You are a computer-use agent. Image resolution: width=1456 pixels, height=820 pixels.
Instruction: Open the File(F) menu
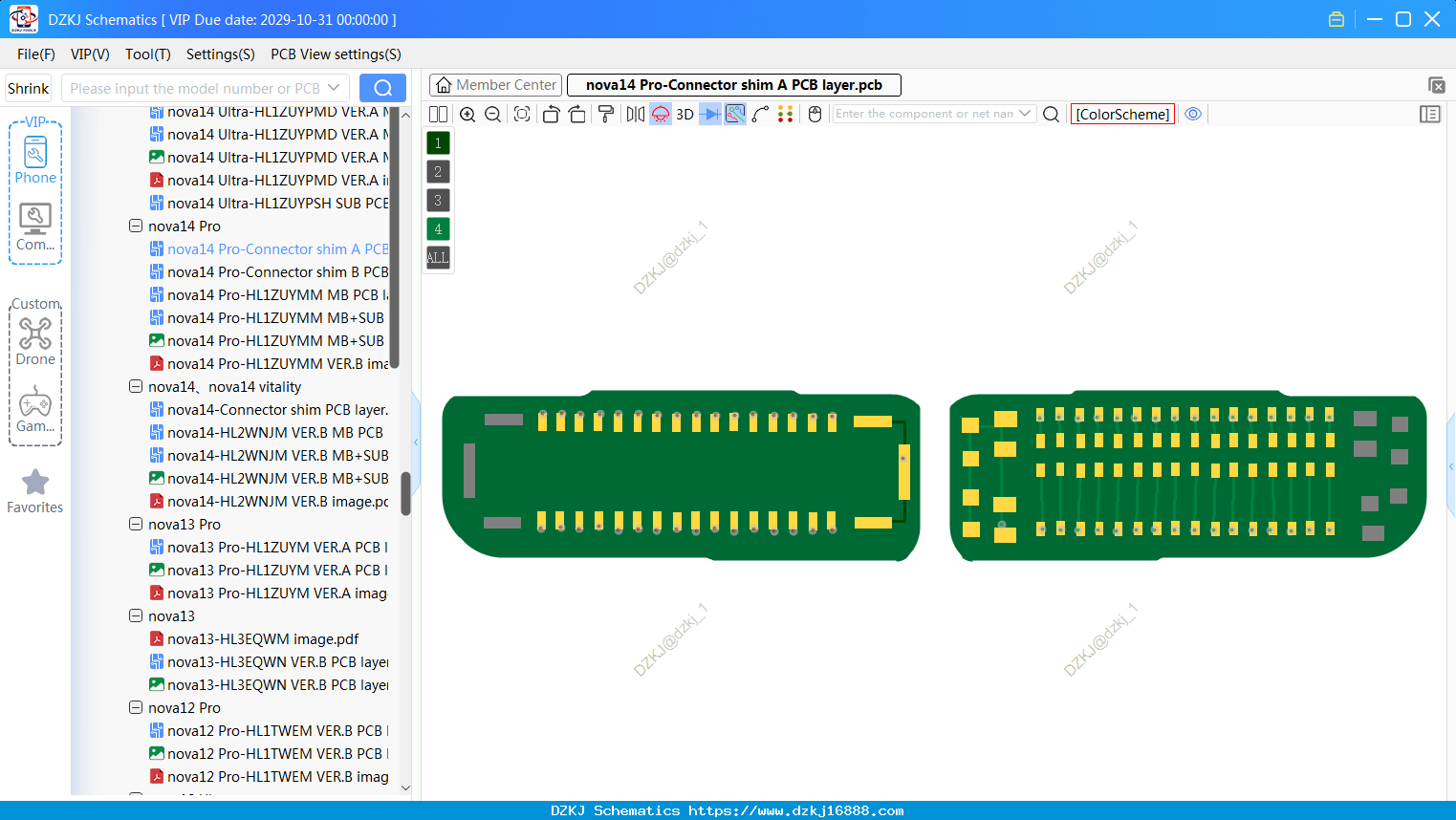click(x=36, y=54)
